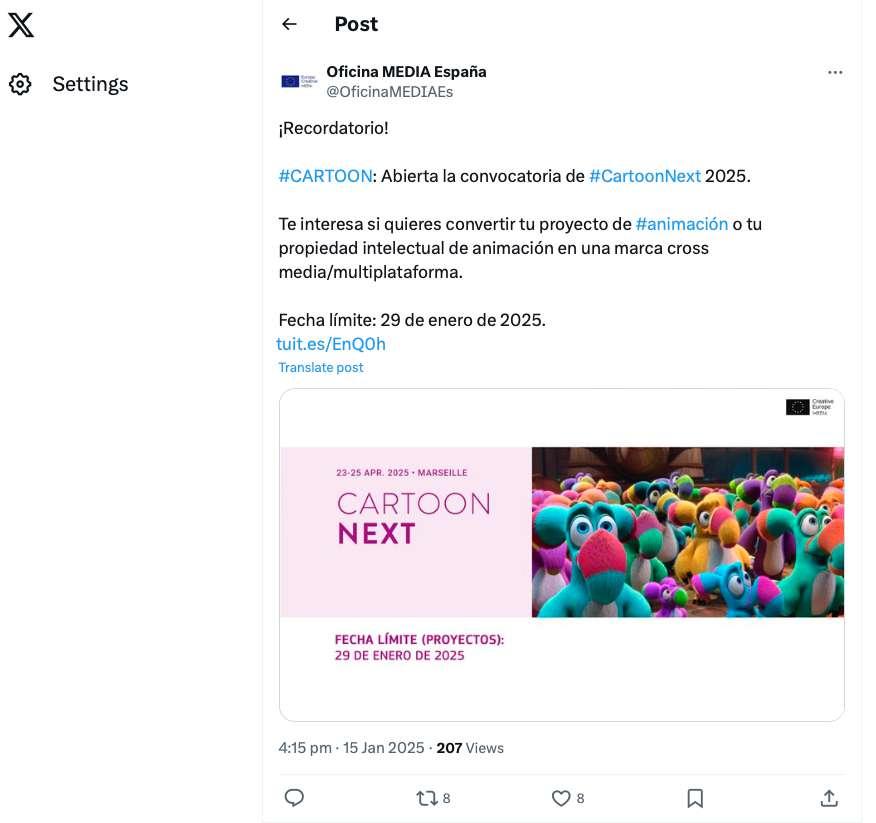This screenshot has height=823, width=876.
Task: Open Oficina MEDIA España profile avatar
Action: point(297,81)
